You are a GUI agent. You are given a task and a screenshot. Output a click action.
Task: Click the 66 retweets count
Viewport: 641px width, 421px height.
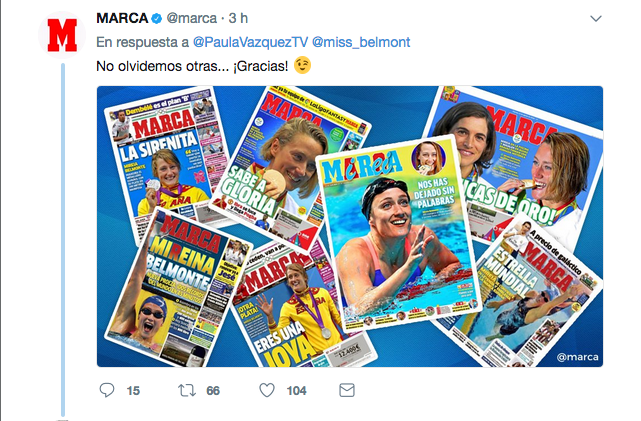(213, 391)
